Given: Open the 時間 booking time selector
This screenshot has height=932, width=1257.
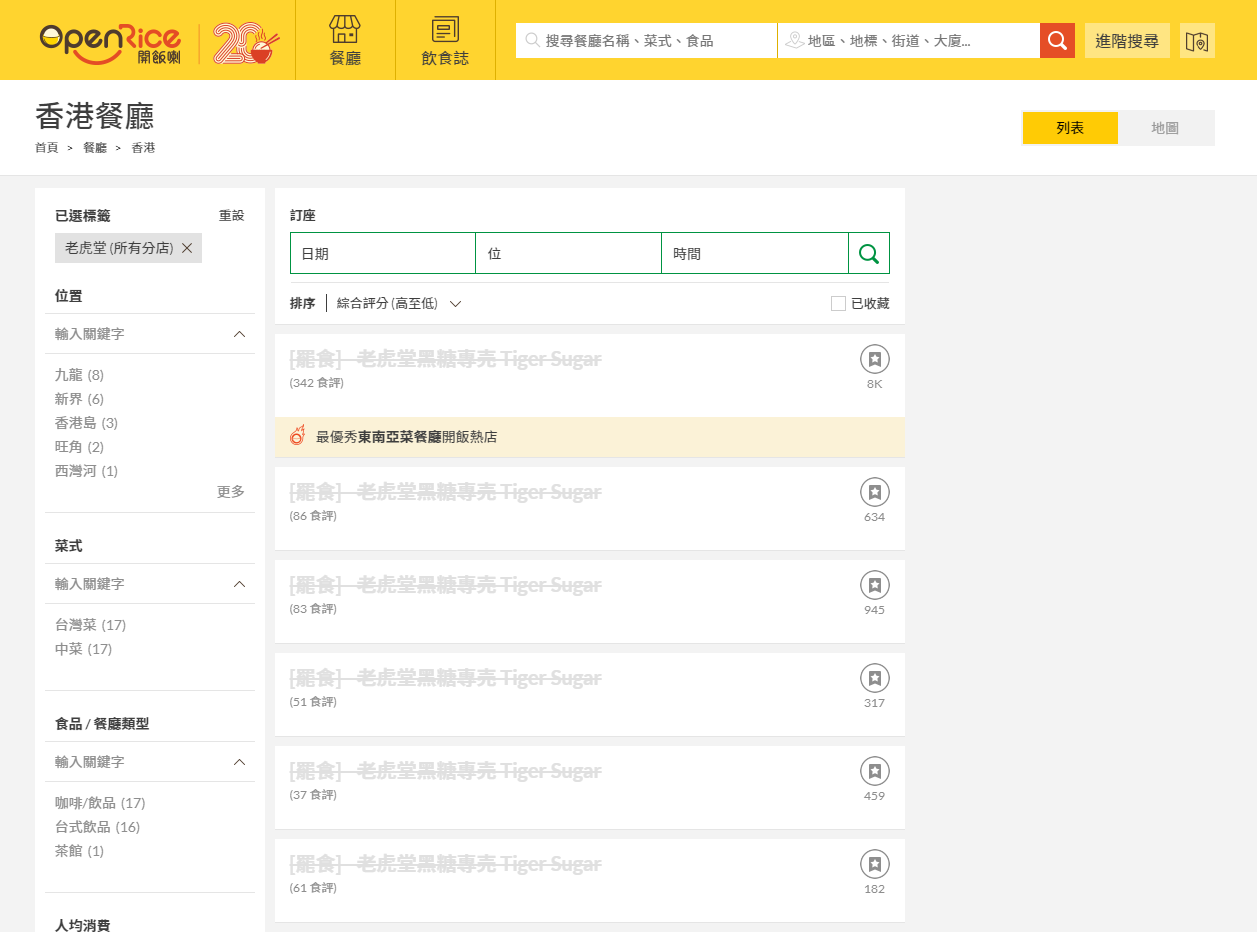Looking at the screenshot, I should 755,253.
